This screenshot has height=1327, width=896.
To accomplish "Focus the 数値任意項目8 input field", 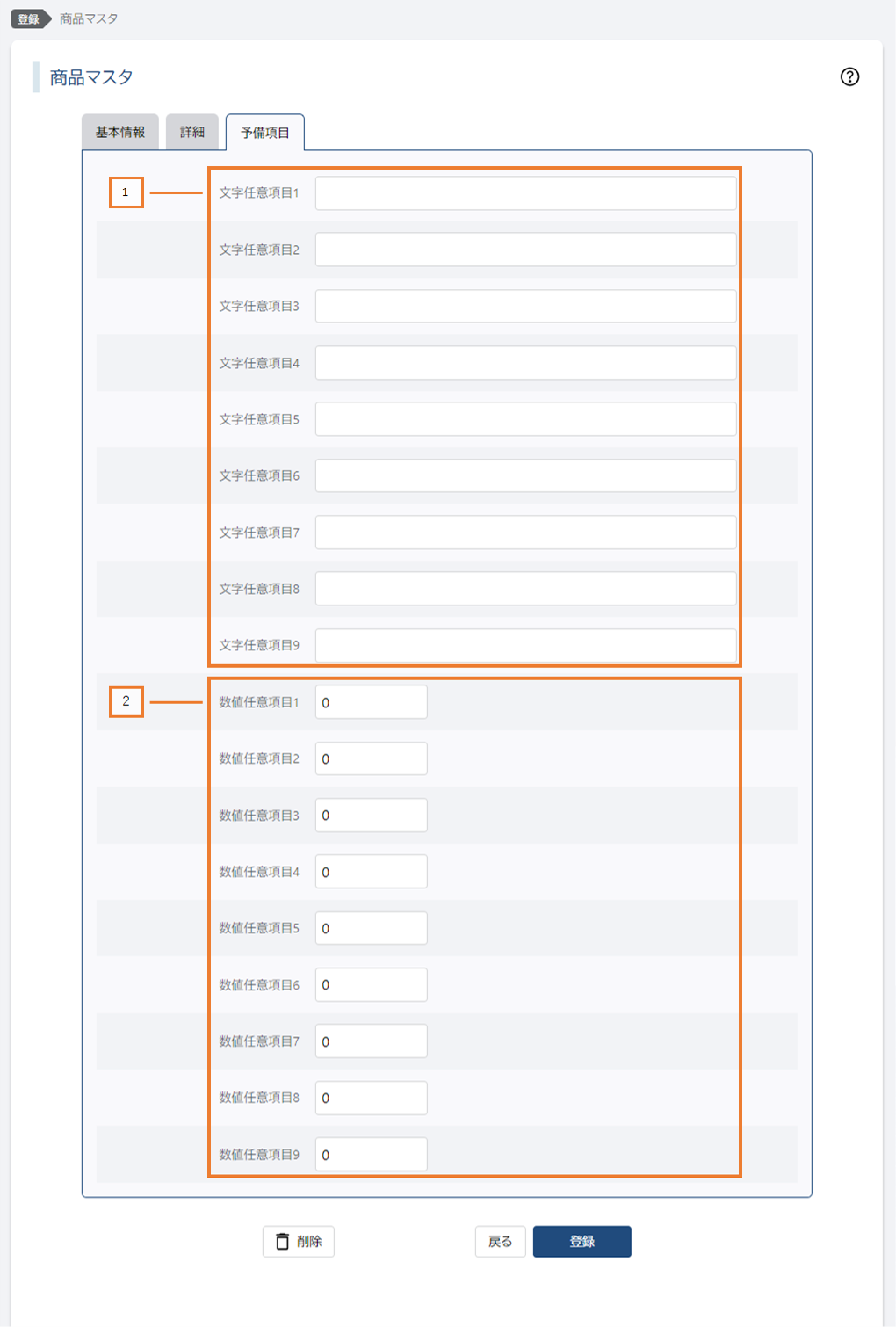I will click(x=371, y=1098).
